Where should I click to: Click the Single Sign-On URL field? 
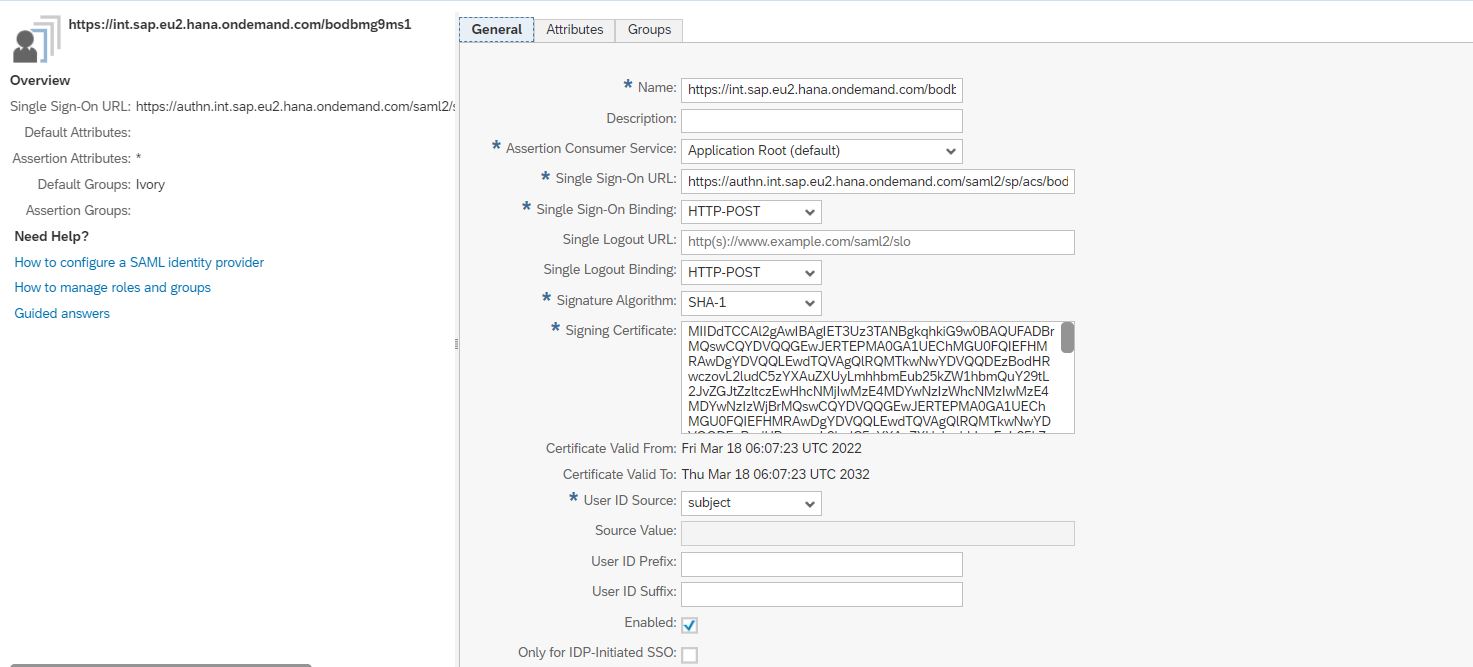(877, 182)
